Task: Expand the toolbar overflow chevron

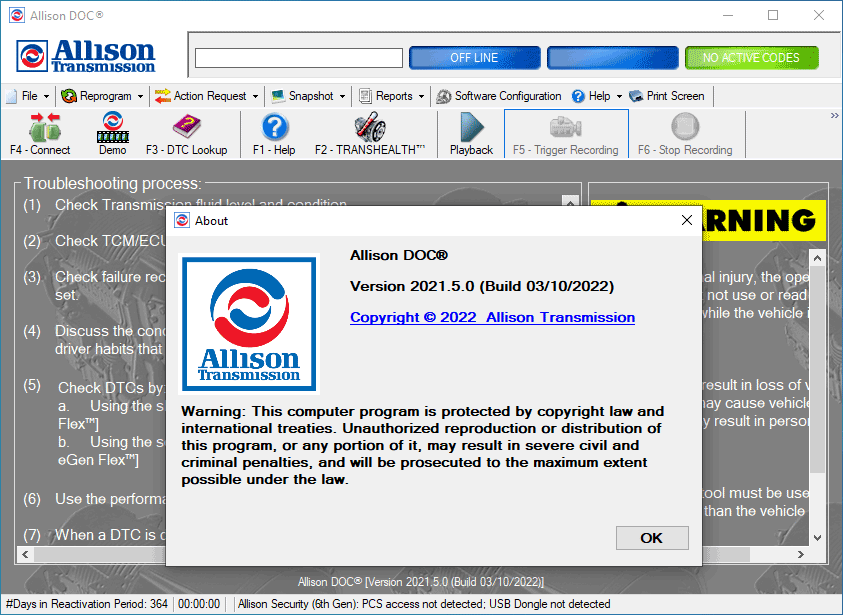Action: point(834,116)
